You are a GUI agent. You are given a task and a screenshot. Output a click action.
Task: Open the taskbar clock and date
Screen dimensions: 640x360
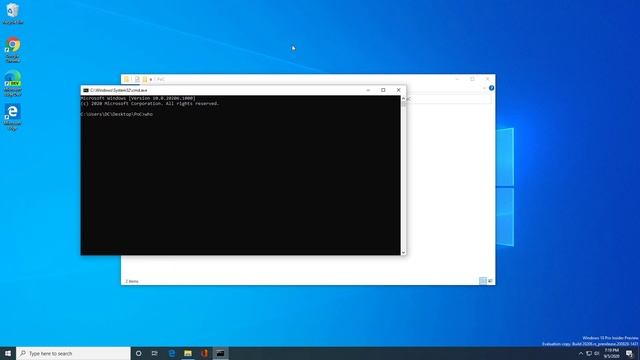tap(611, 353)
